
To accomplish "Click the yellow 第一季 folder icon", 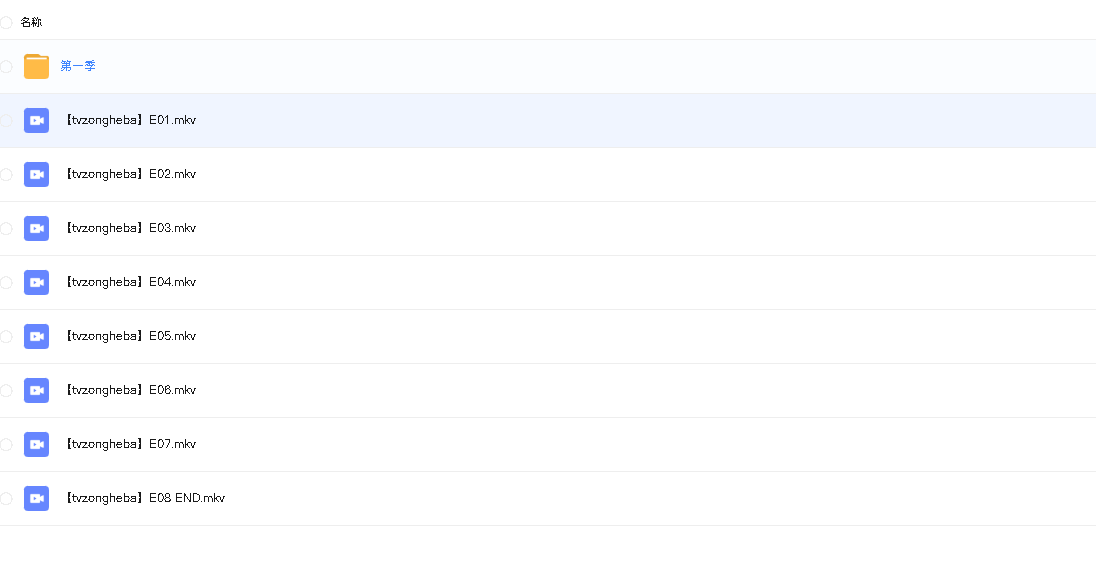I will coord(36,66).
